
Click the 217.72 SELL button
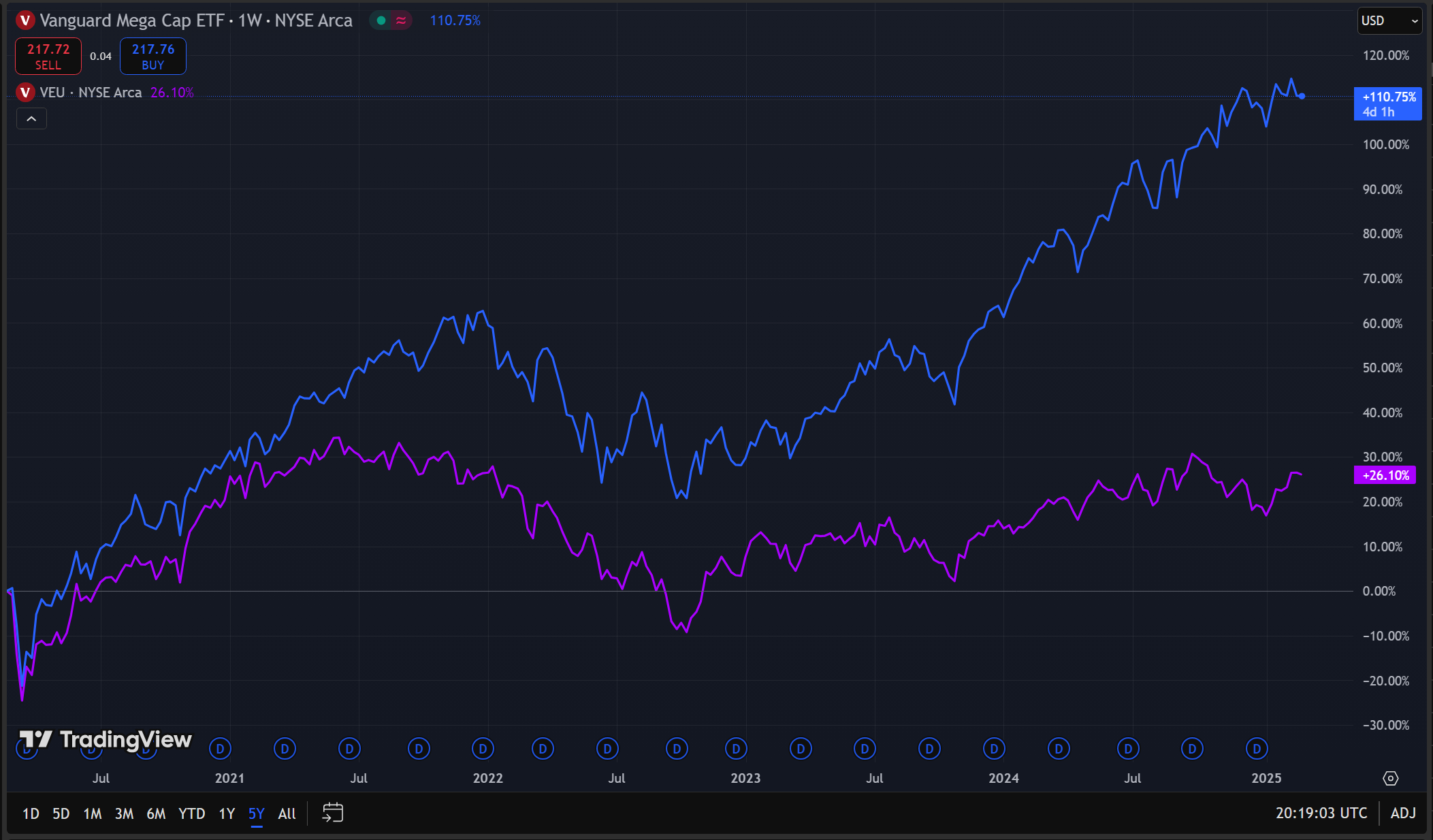[48, 56]
